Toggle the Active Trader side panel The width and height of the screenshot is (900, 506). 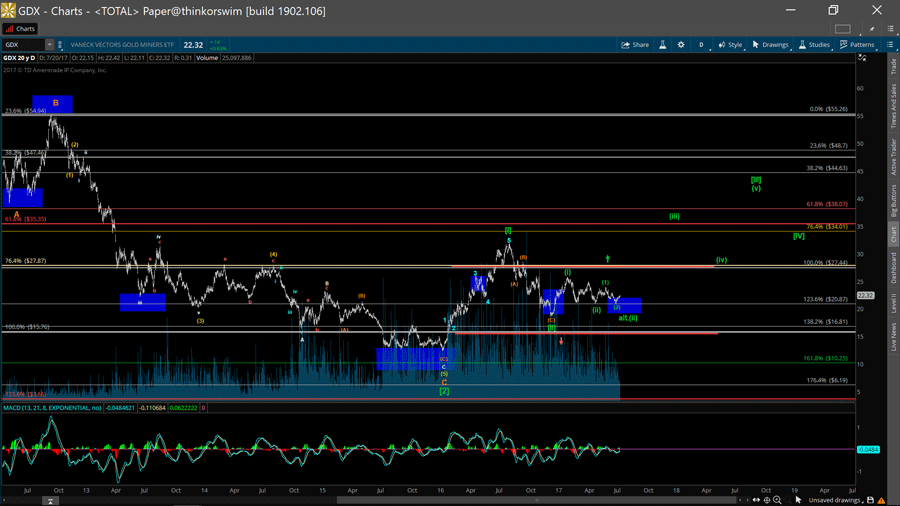click(x=893, y=153)
